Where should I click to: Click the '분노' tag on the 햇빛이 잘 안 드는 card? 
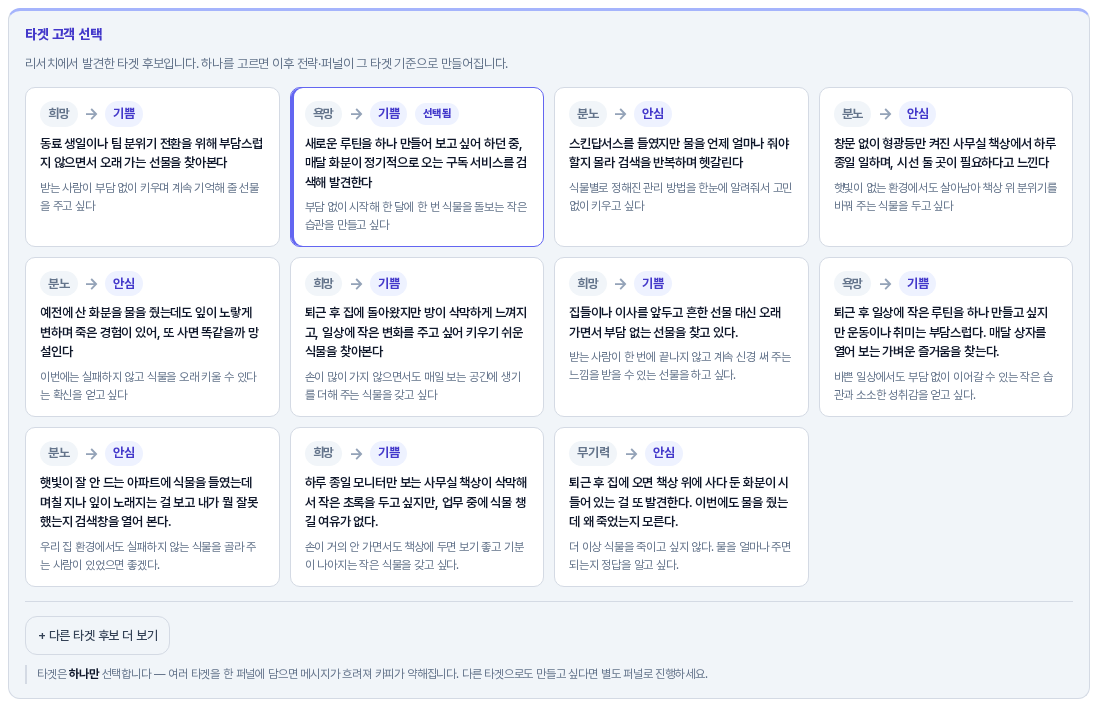[x=59, y=453]
